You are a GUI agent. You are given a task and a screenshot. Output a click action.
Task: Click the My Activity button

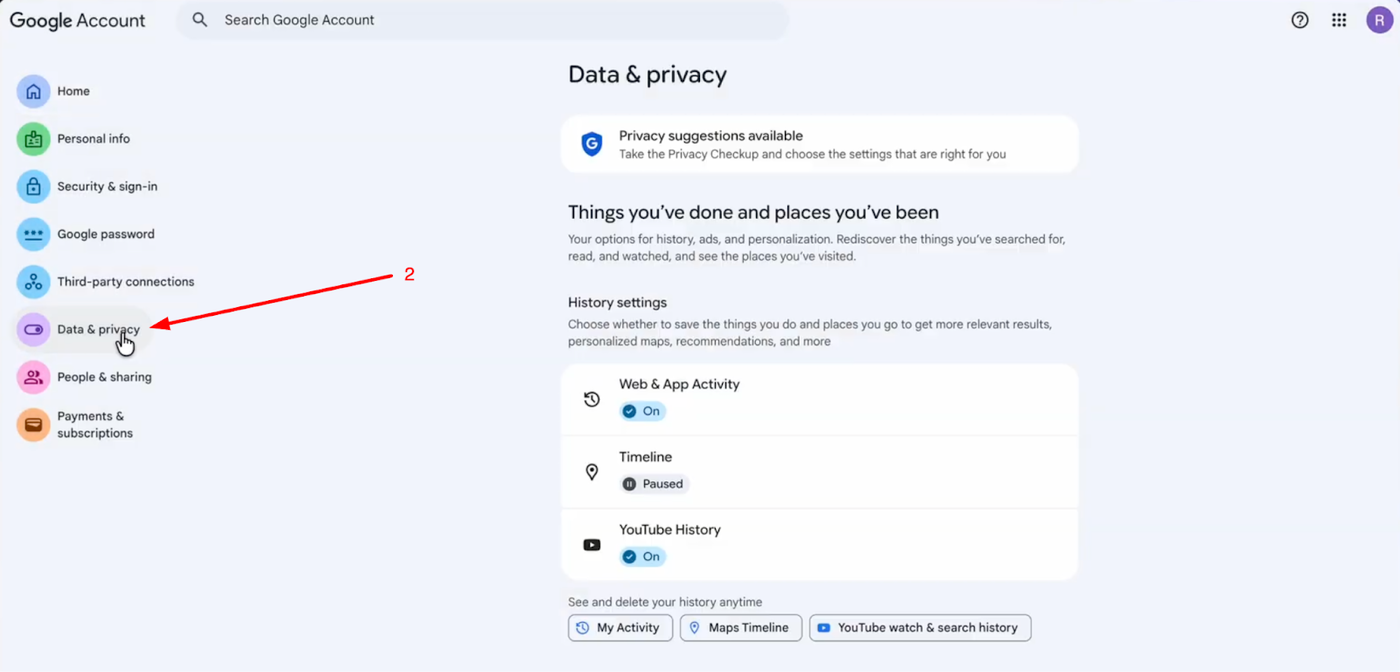tap(620, 628)
